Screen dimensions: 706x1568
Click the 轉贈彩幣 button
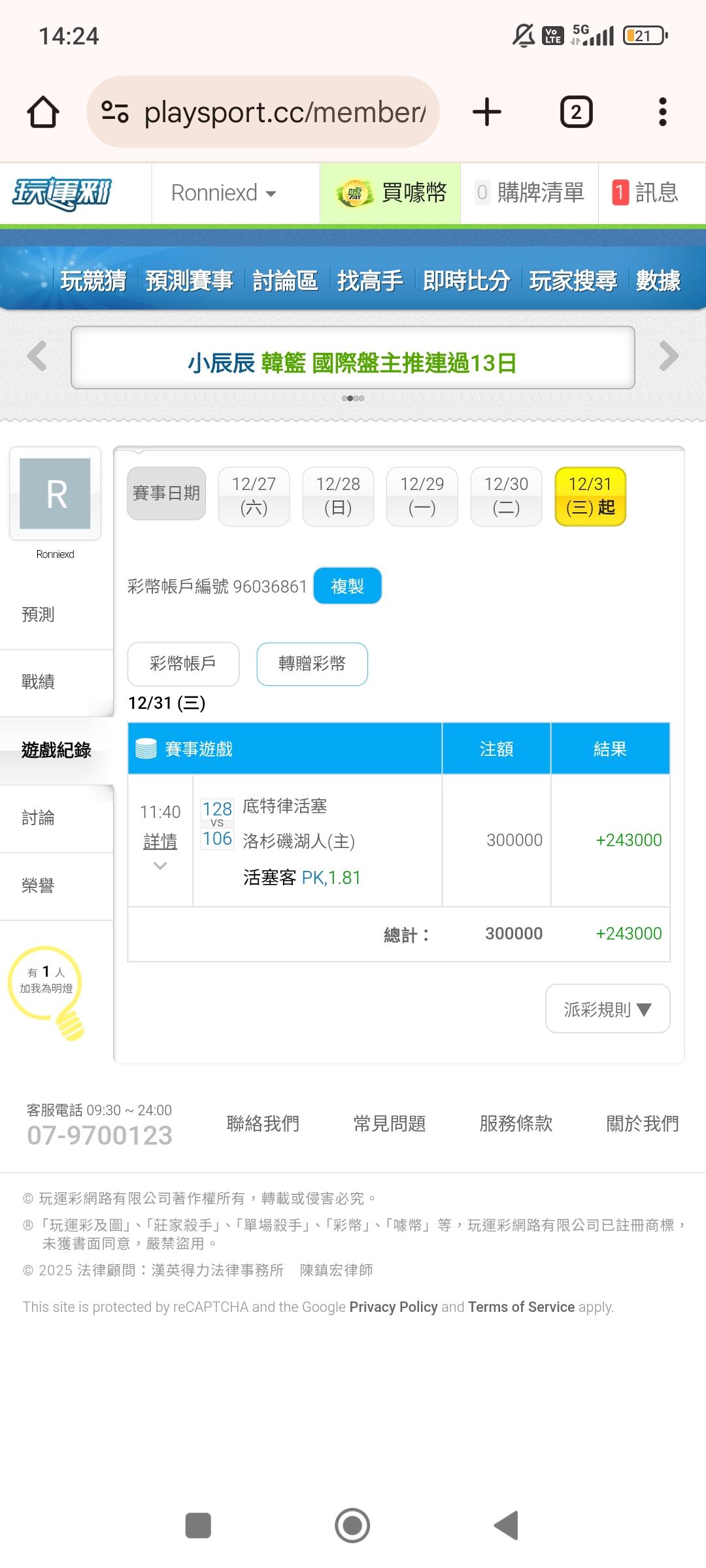click(312, 664)
